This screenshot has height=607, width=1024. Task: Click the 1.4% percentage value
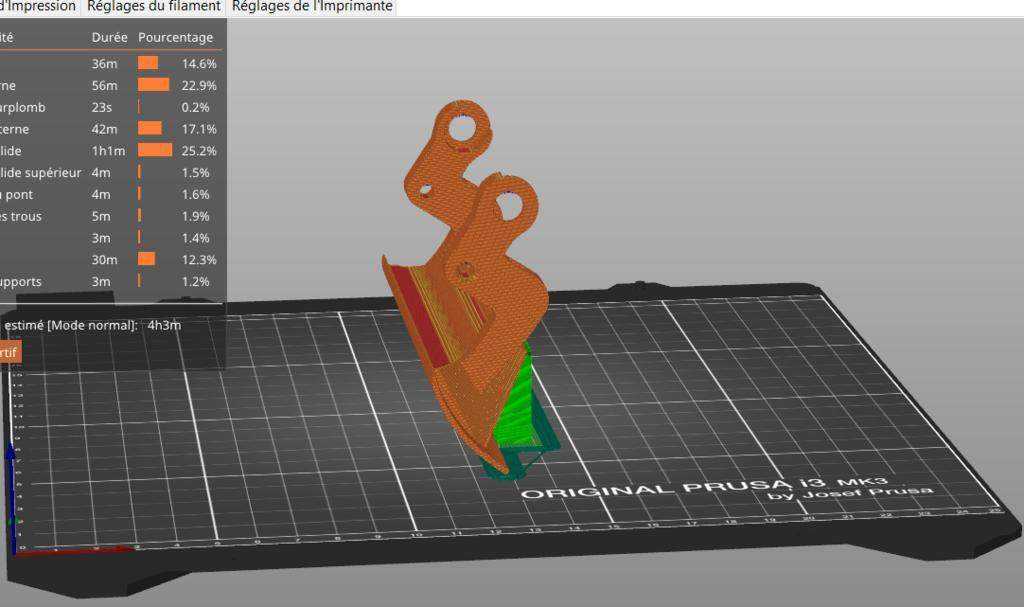pyautogui.click(x=195, y=238)
